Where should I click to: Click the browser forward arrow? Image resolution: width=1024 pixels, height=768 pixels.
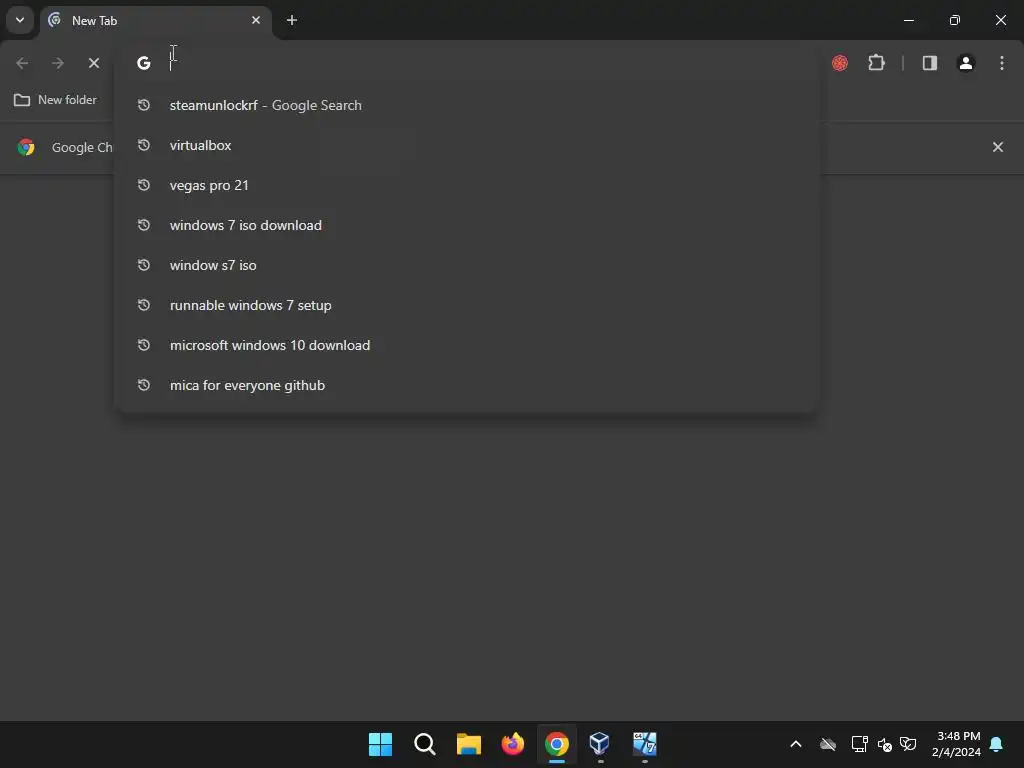(x=58, y=63)
